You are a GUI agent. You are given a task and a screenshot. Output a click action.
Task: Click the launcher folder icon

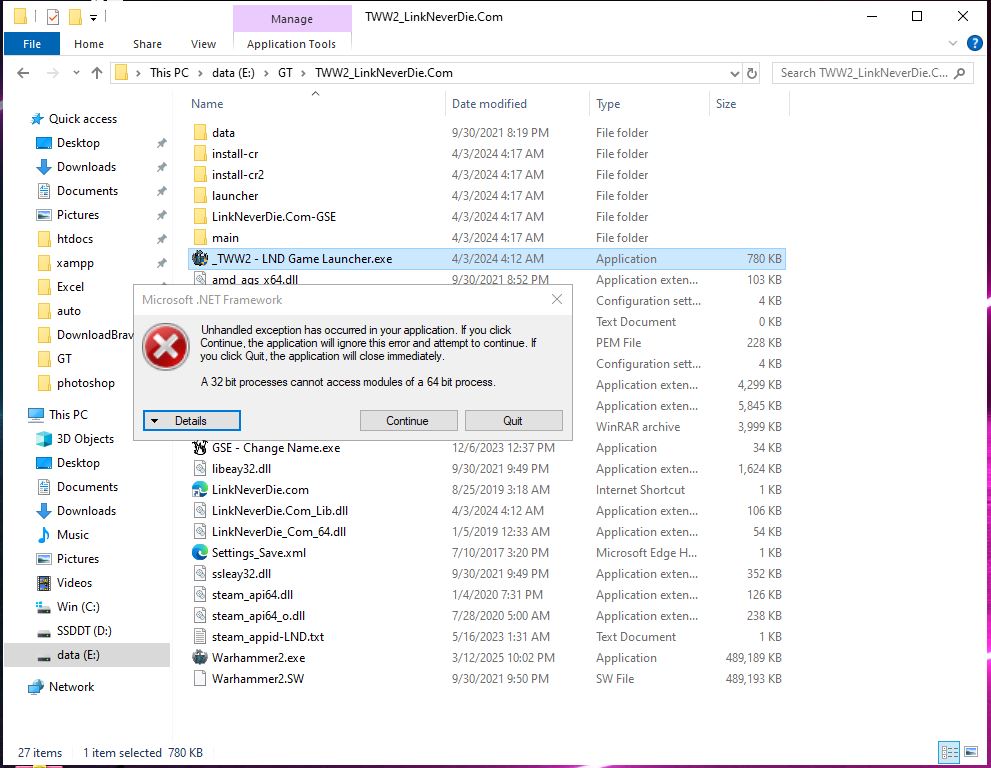[x=200, y=195]
